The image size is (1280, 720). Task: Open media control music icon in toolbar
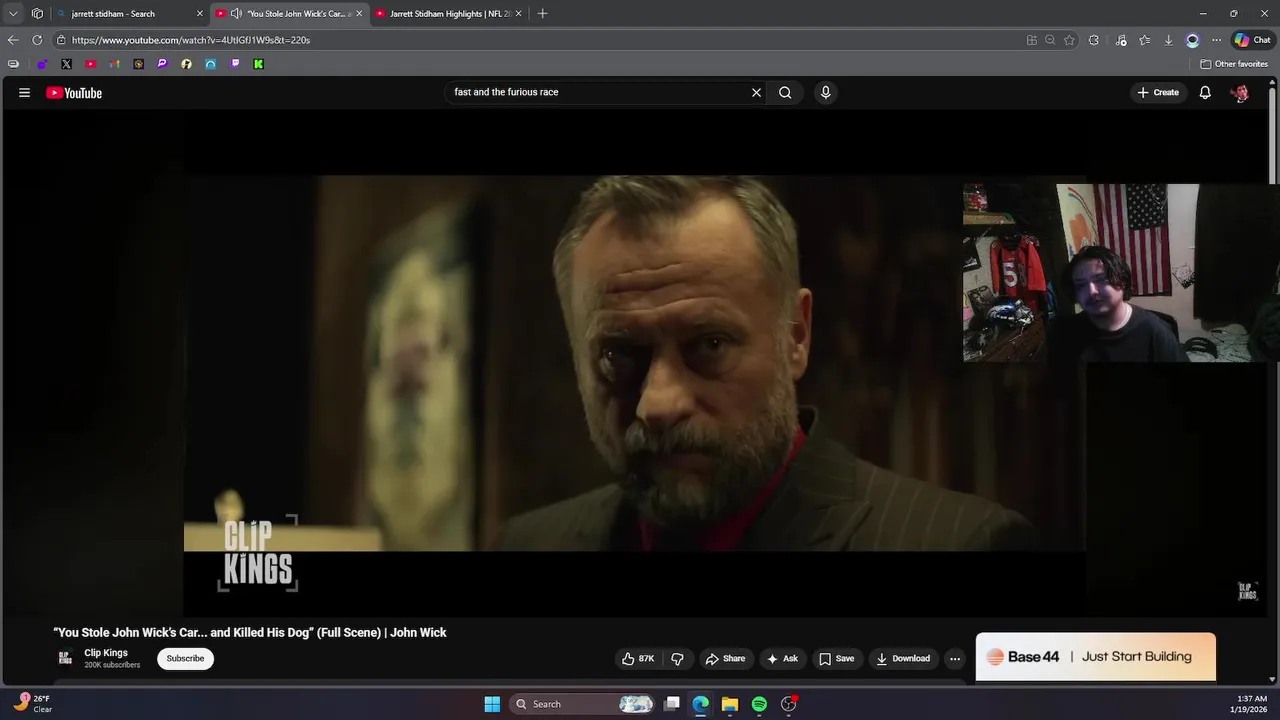tap(1121, 40)
